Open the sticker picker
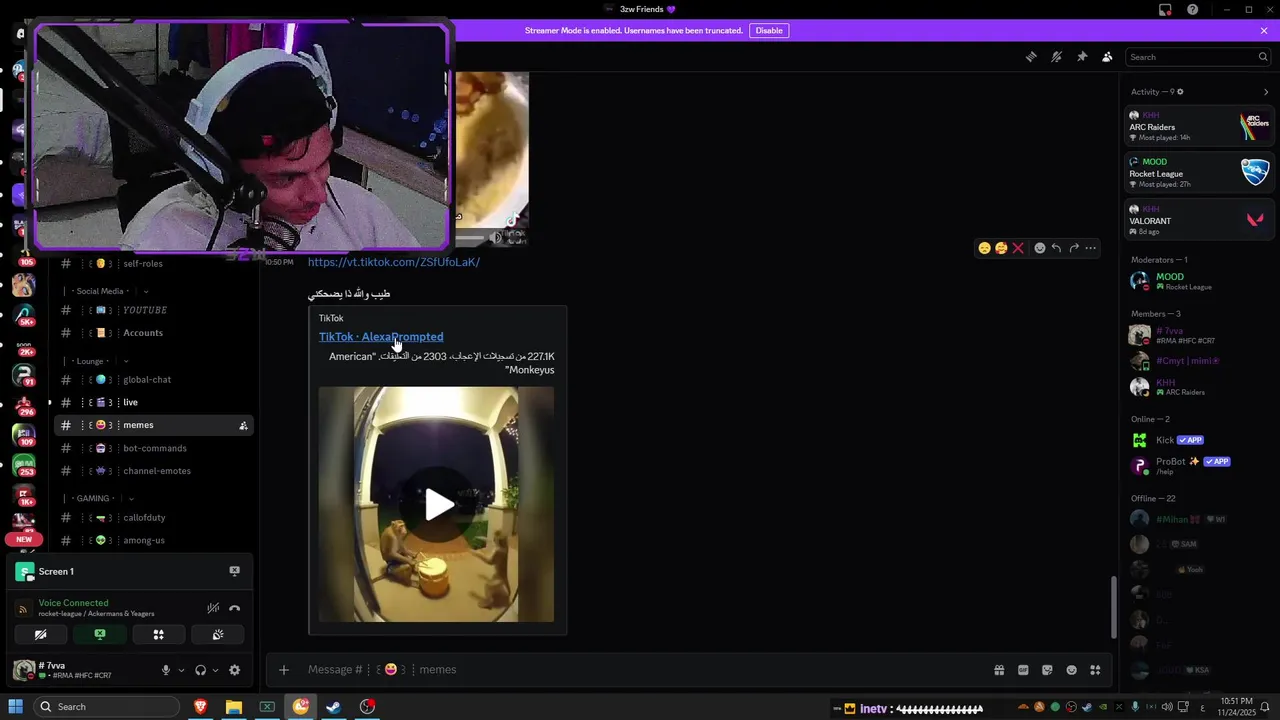Viewport: 1280px width, 720px height. (x=1047, y=670)
